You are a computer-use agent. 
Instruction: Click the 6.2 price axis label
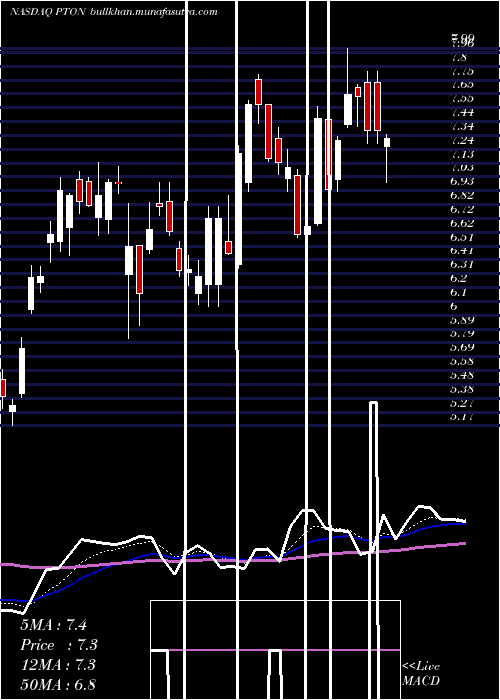[x=459, y=279]
